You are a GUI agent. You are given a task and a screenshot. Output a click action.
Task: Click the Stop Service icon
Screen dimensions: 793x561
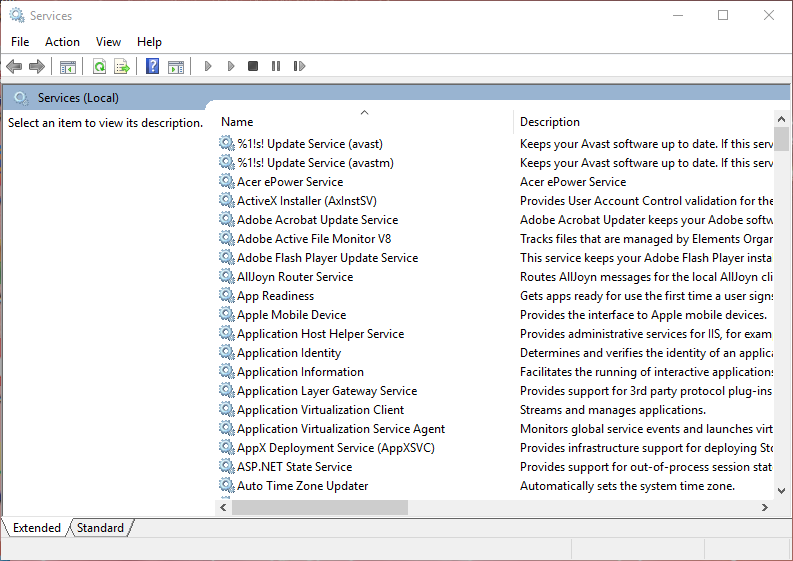(x=253, y=66)
